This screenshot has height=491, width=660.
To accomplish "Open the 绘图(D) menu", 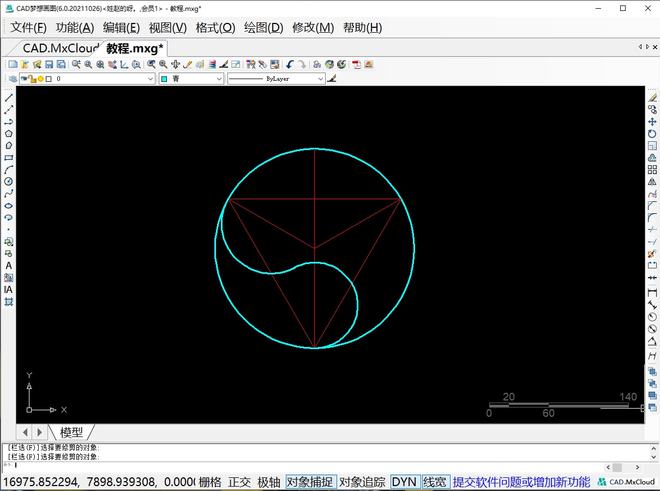I will click(x=264, y=28).
